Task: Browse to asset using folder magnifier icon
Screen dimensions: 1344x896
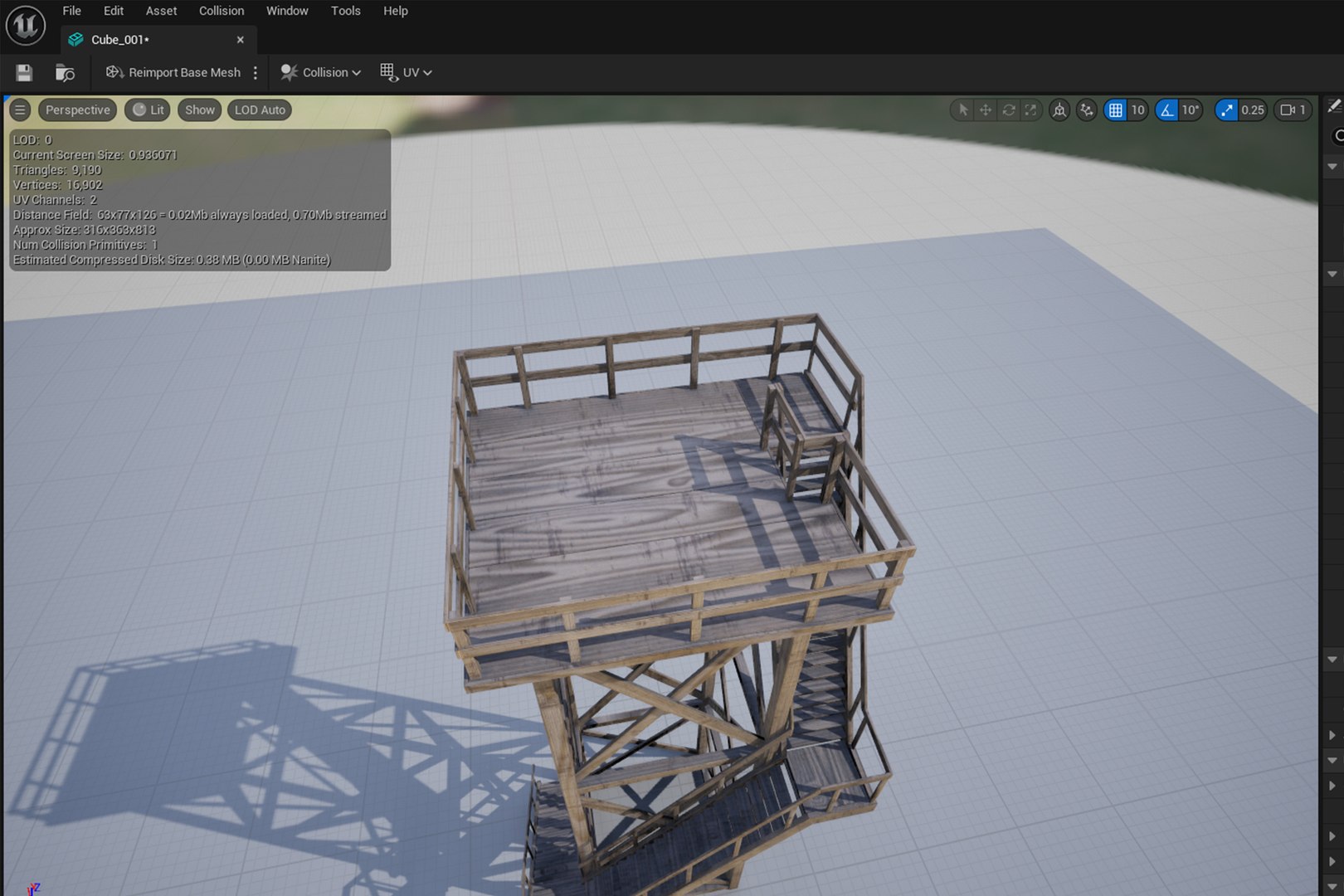Action: click(65, 73)
